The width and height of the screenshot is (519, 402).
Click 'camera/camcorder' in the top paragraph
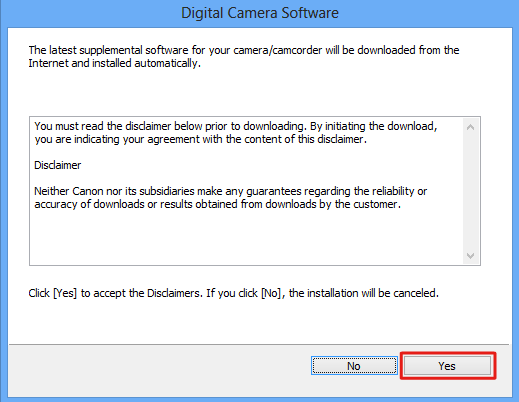278,50
